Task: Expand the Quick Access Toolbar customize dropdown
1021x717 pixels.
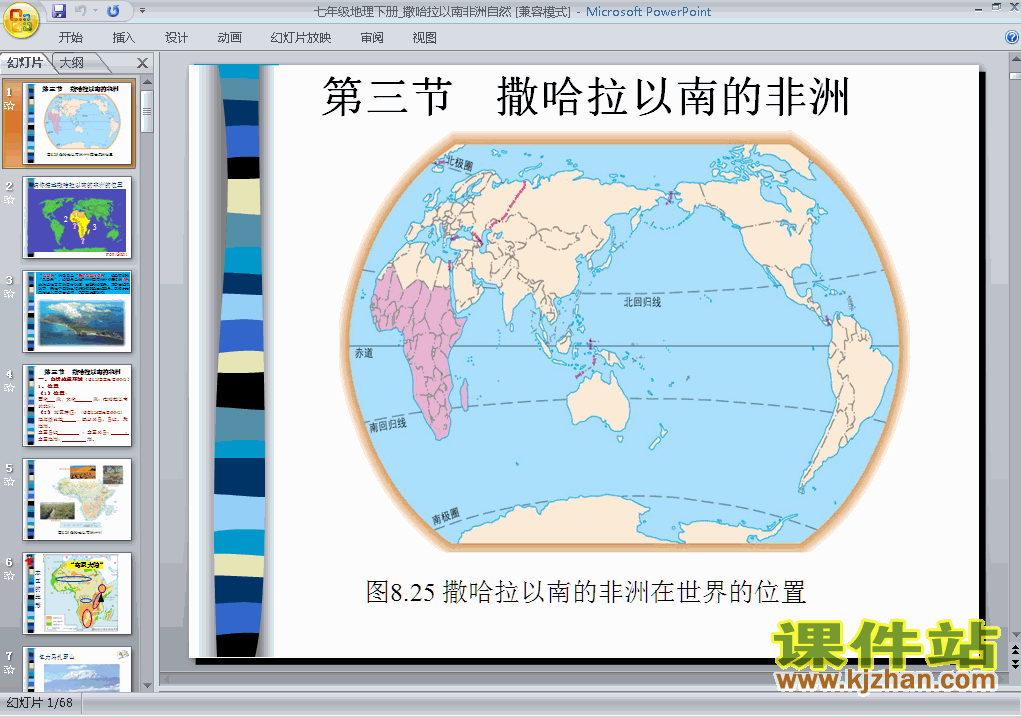Action: [143, 11]
